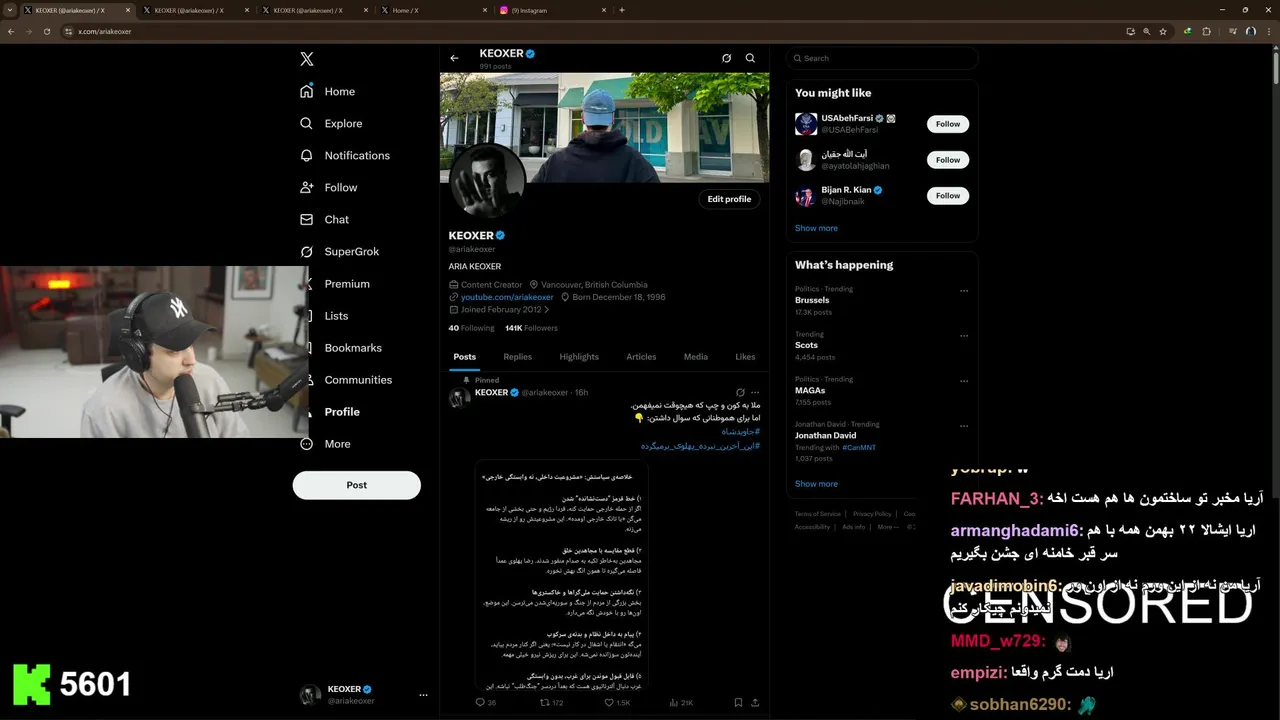Open SuperGrok from the sidebar
This screenshot has height=720, width=1280.
point(339,251)
